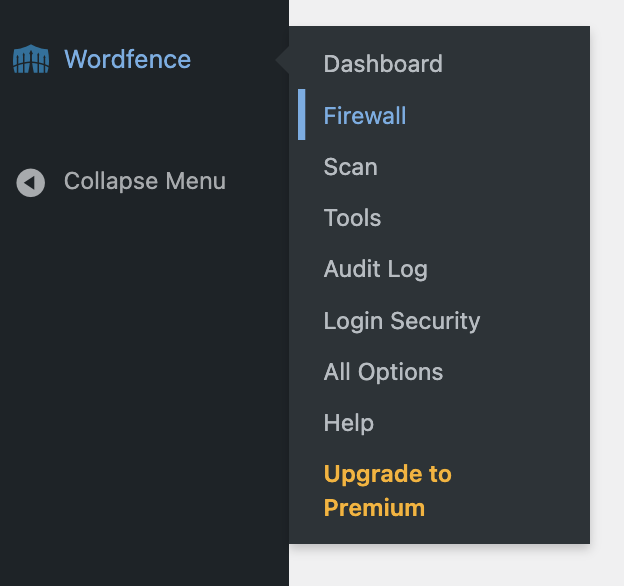Open the Wordfence sidebar menu label
624x586 pixels.
(127, 59)
